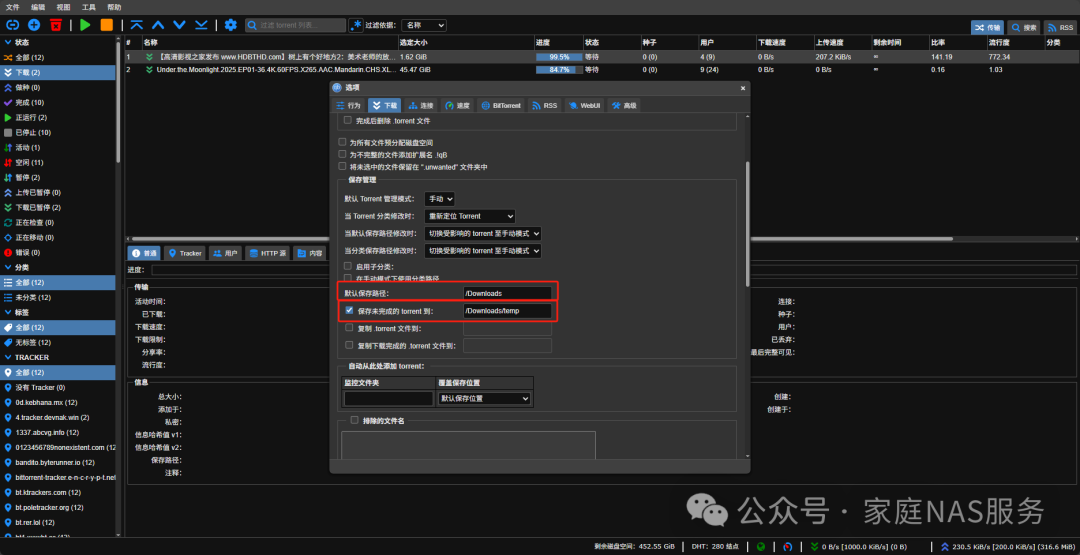1080x555 pixels.
Task: Enable 完成后删除 .torrent 文件 checkbox
Action: coord(348,121)
